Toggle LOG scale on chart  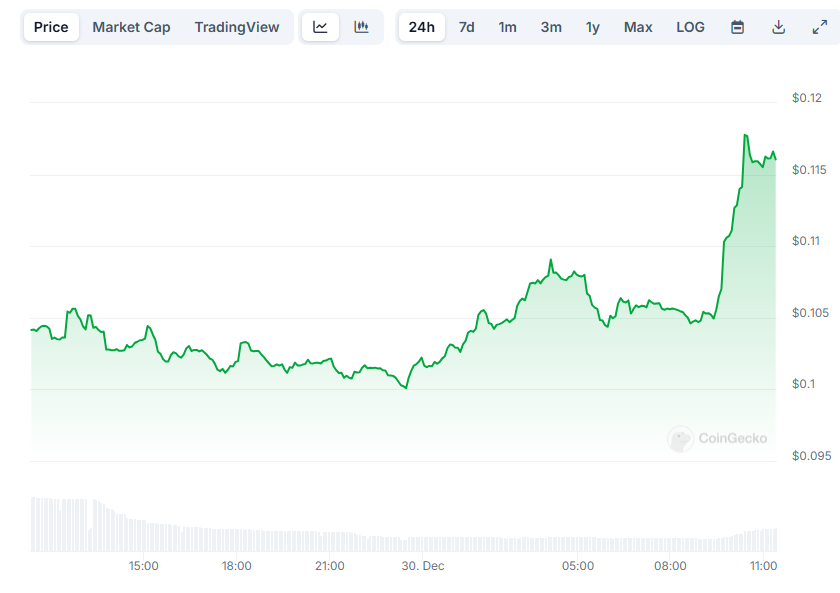pyautogui.click(x=690, y=27)
